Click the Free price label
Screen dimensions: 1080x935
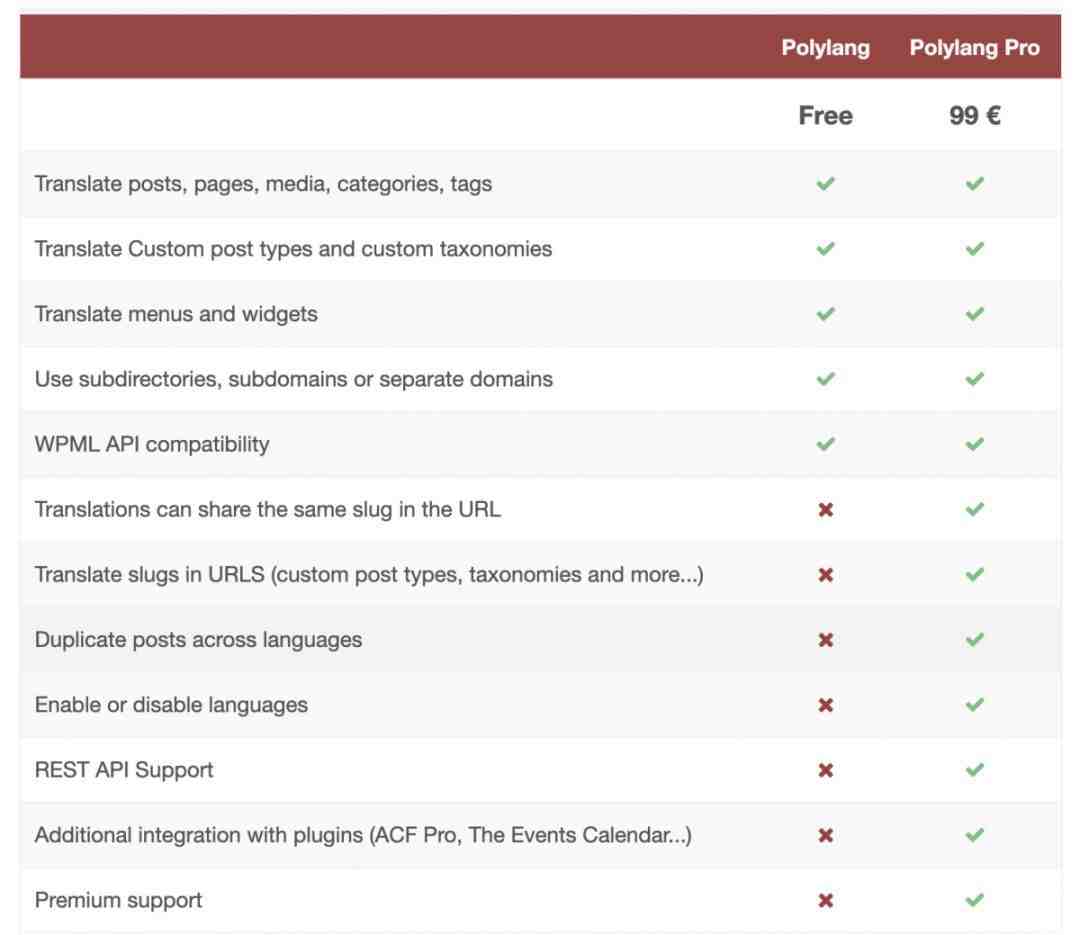tap(825, 115)
